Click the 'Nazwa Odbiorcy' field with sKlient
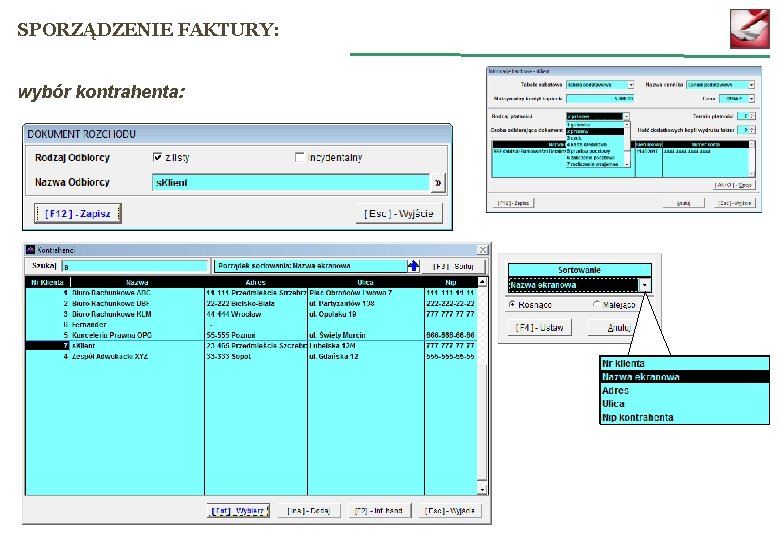780x540 pixels. tap(291, 182)
